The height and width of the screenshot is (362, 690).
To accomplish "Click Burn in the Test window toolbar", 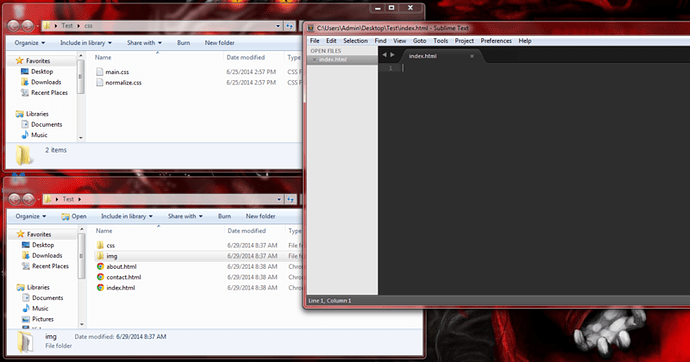I will 224,216.
